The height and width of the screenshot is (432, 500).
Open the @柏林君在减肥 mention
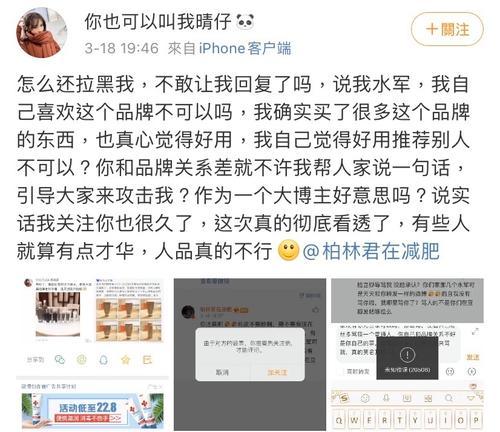point(371,251)
